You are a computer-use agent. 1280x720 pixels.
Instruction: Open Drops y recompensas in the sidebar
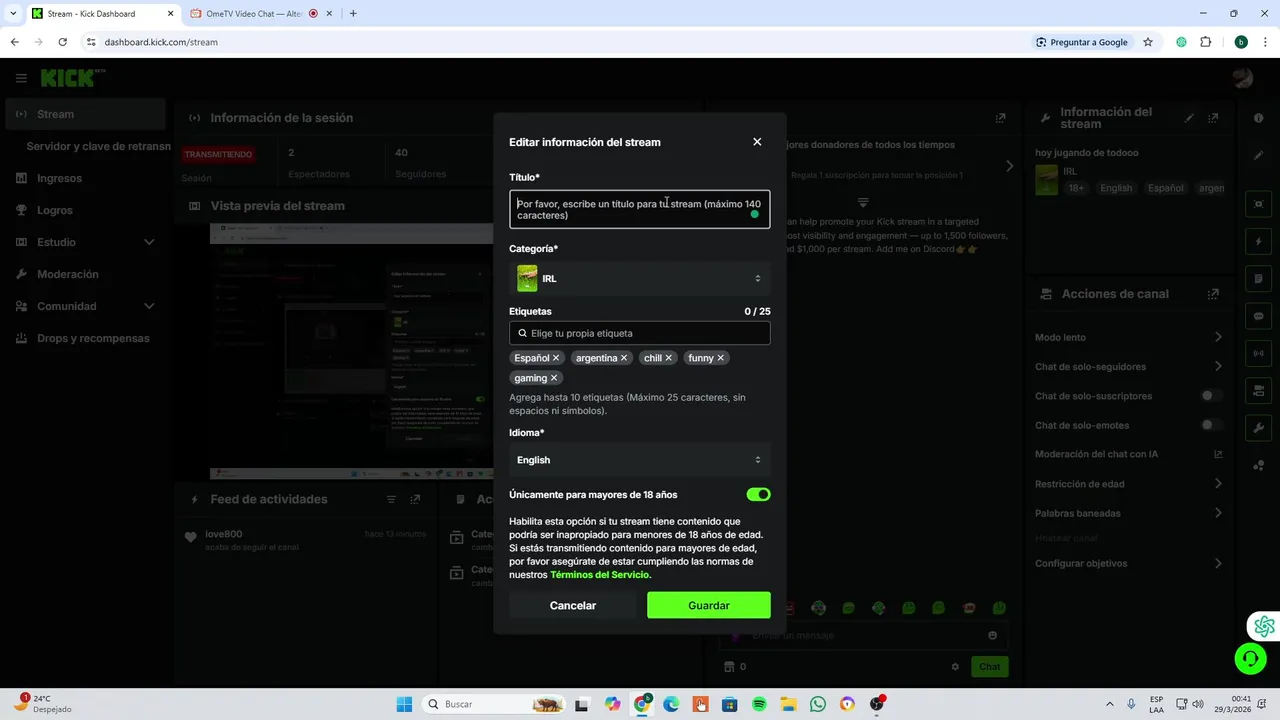point(85,338)
